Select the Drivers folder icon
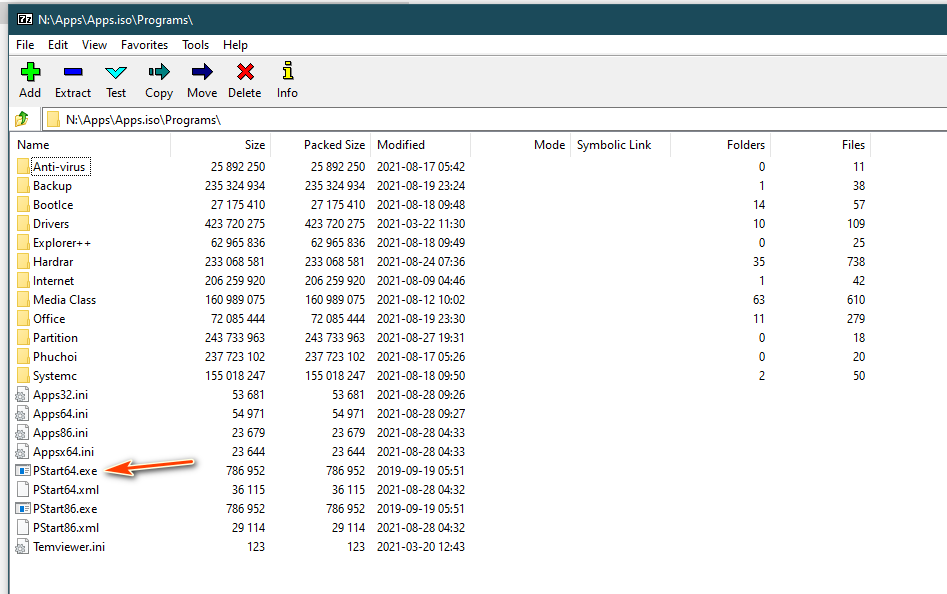This screenshot has height=594, width=947. click(23, 223)
